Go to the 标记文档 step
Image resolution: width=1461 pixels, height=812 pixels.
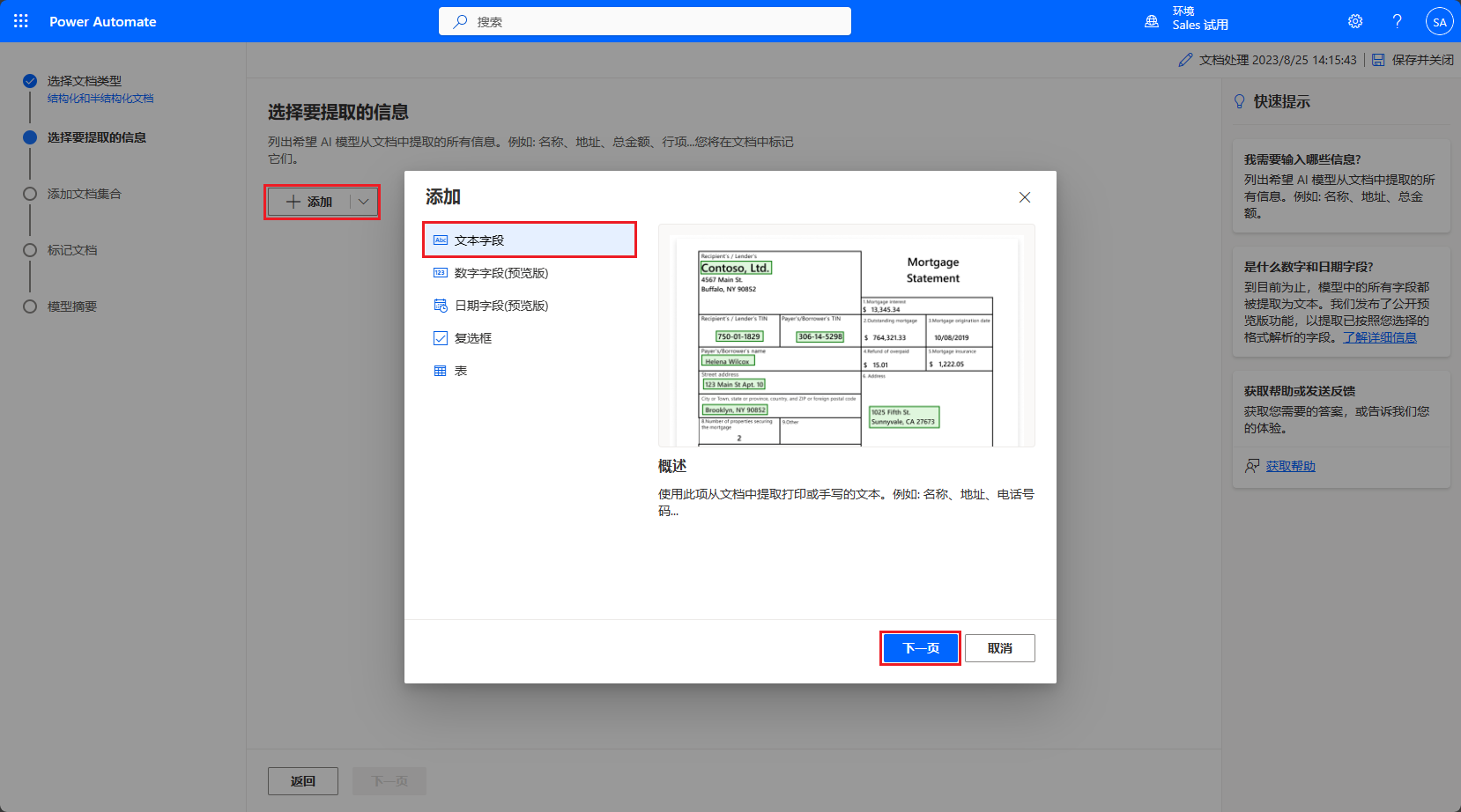(72, 250)
